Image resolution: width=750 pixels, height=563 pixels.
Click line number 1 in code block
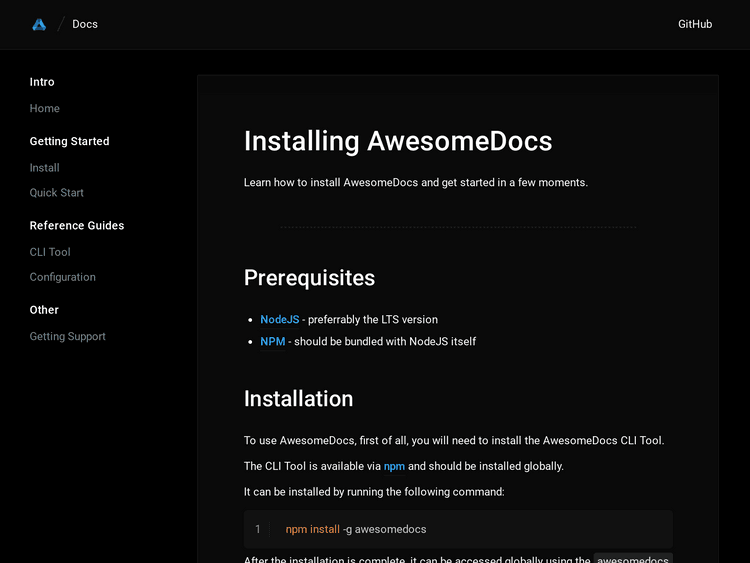coord(258,529)
